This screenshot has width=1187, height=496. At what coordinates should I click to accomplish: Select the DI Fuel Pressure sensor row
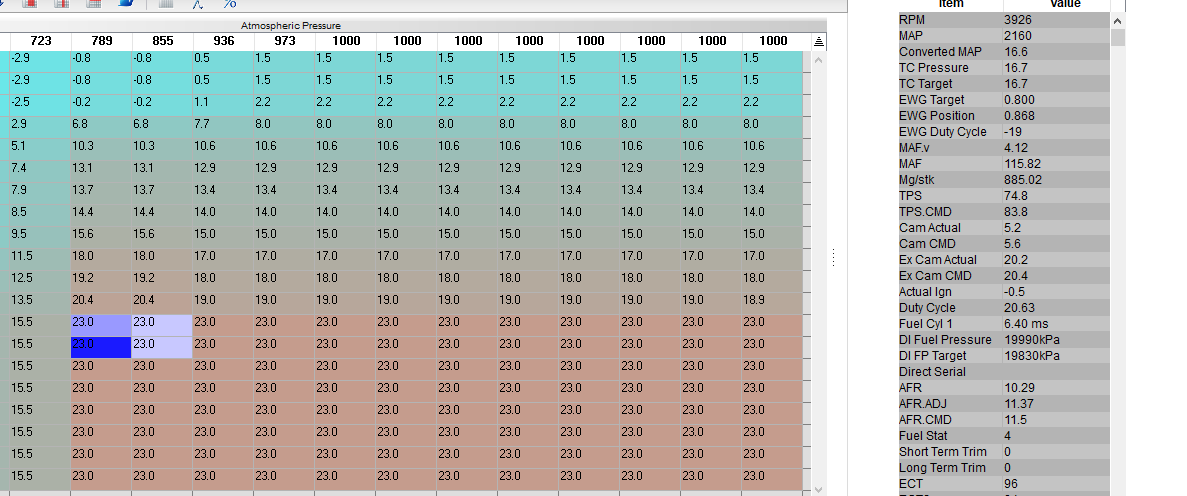point(1004,340)
